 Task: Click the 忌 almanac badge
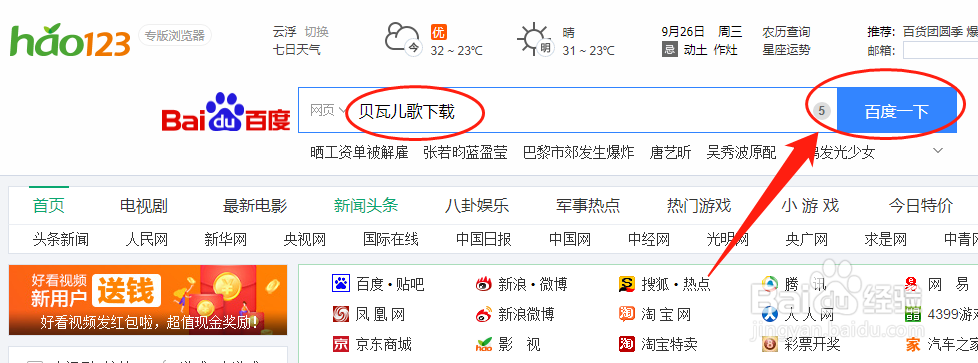670,50
